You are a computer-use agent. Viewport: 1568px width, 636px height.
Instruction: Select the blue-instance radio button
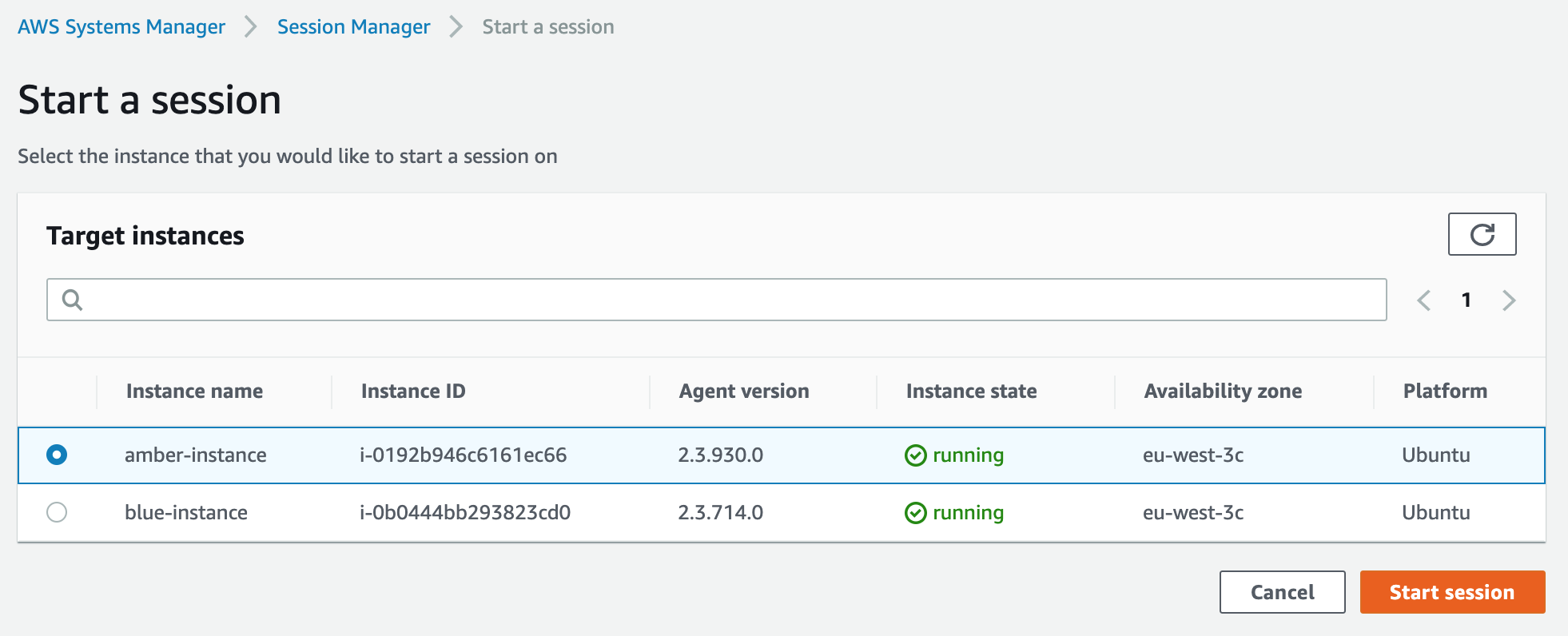click(57, 512)
